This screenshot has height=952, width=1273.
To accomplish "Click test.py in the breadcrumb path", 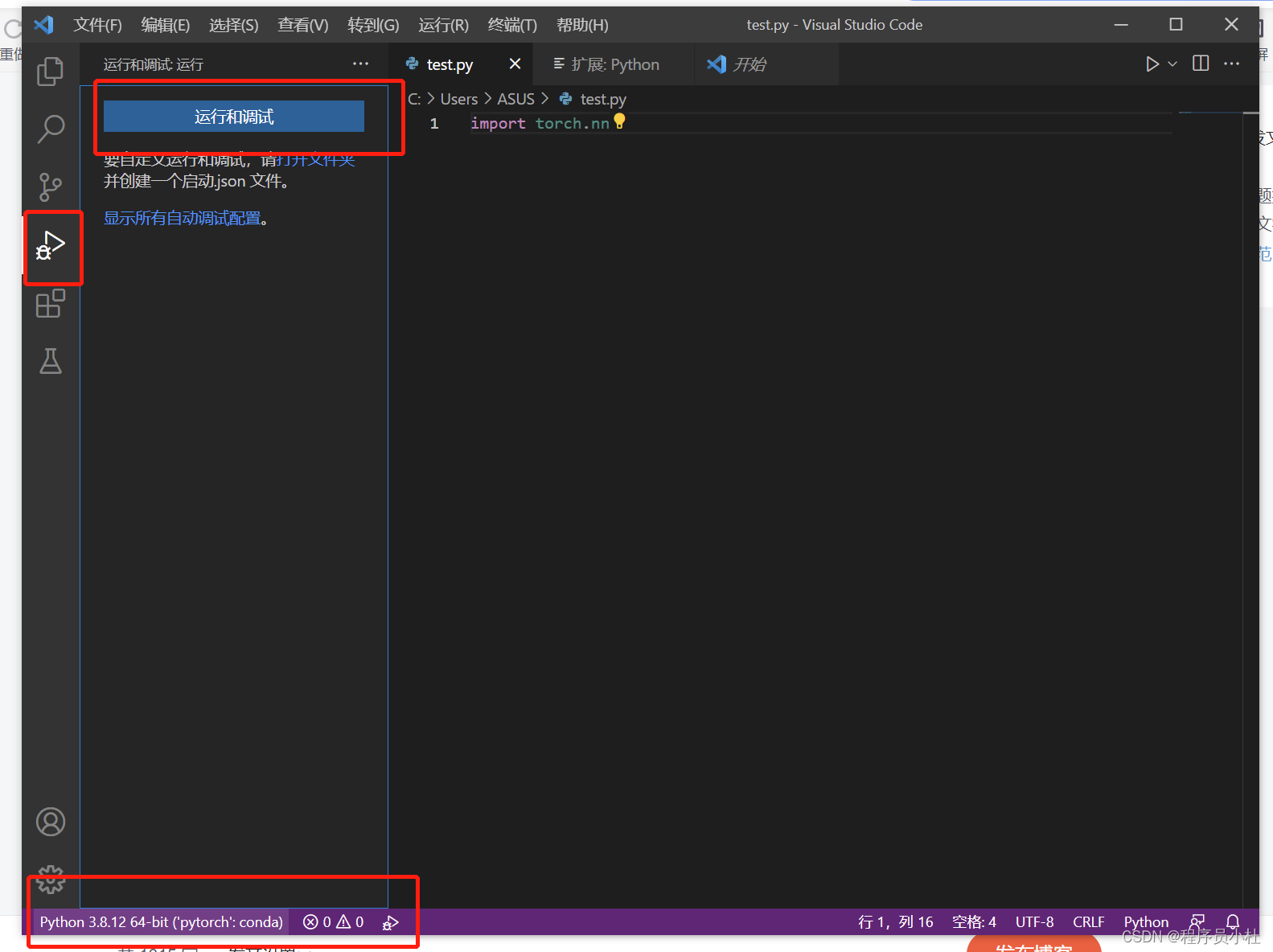I will (603, 99).
